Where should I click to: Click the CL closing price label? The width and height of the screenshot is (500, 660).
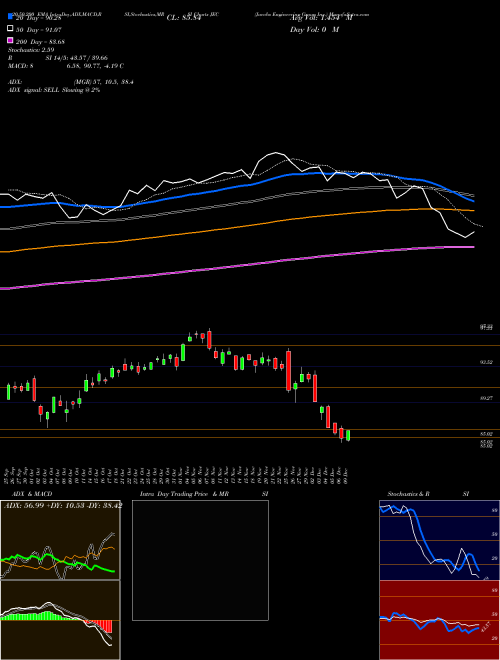tap(184, 18)
